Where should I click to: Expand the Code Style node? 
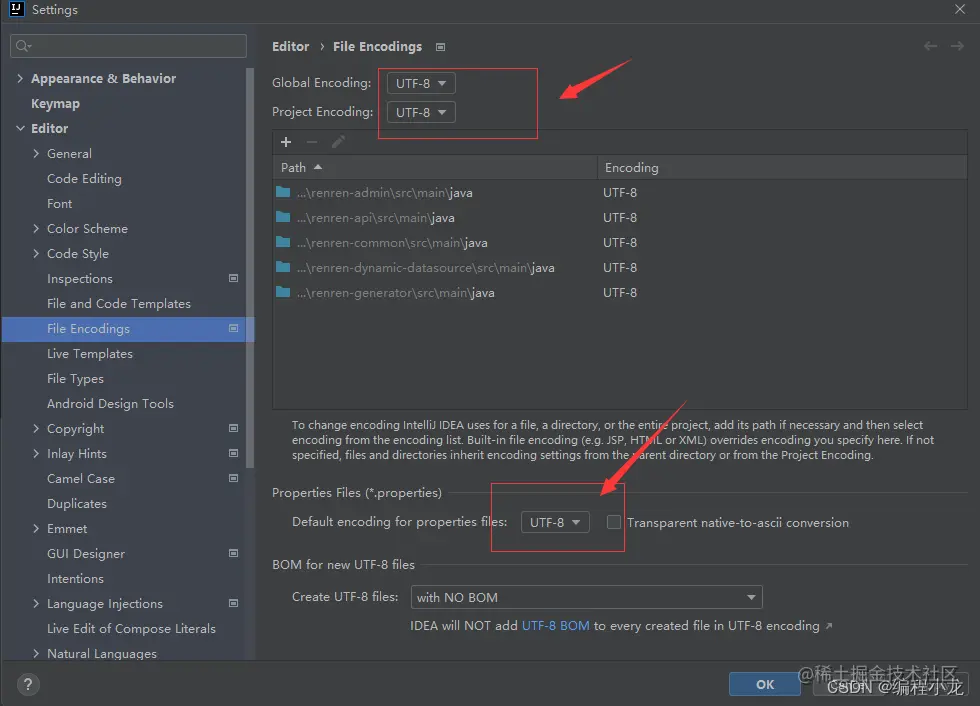point(36,253)
